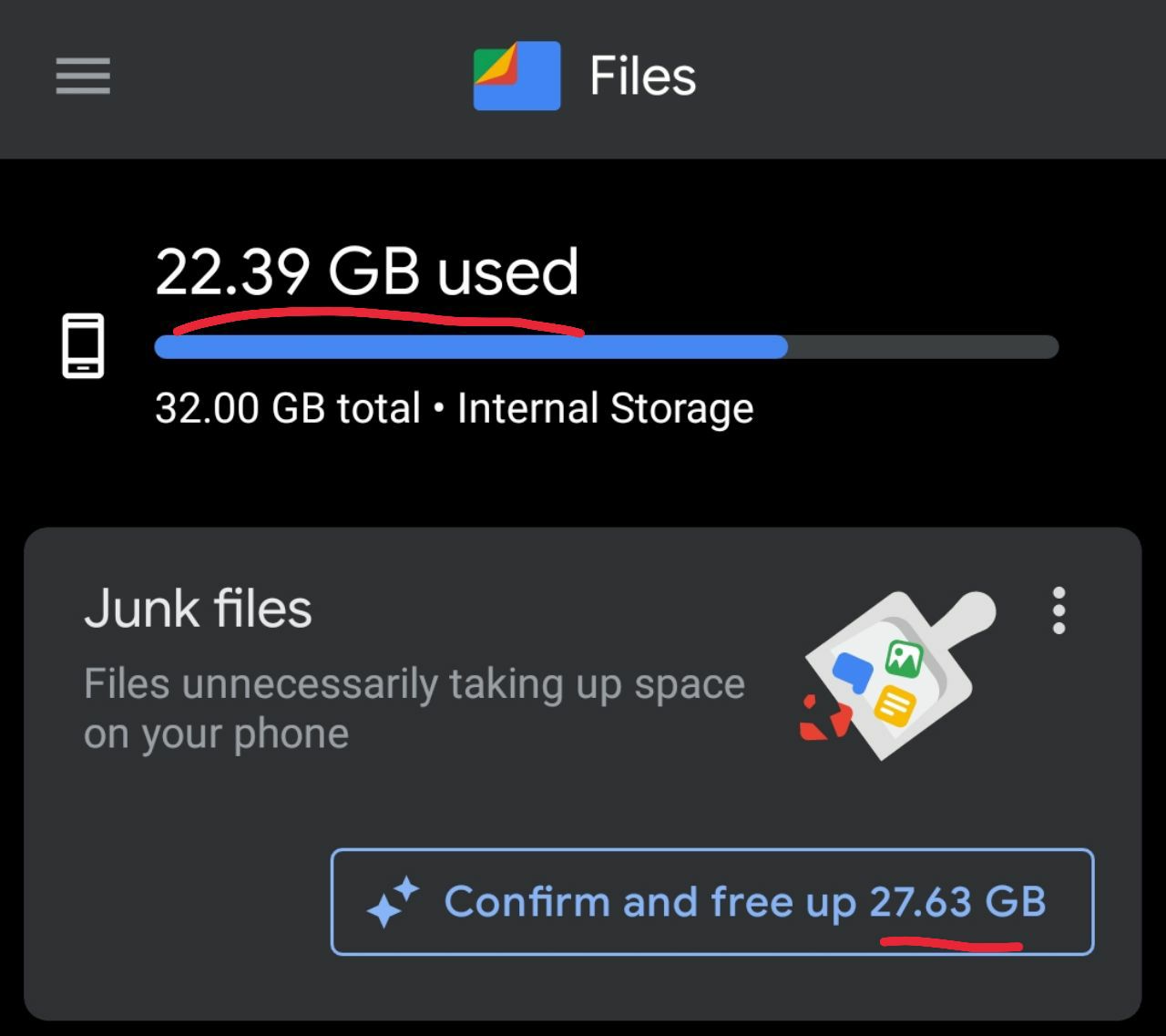1166x1036 pixels.
Task: Open the Junk files three-dot menu
Action: pyautogui.click(x=1059, y=610)
